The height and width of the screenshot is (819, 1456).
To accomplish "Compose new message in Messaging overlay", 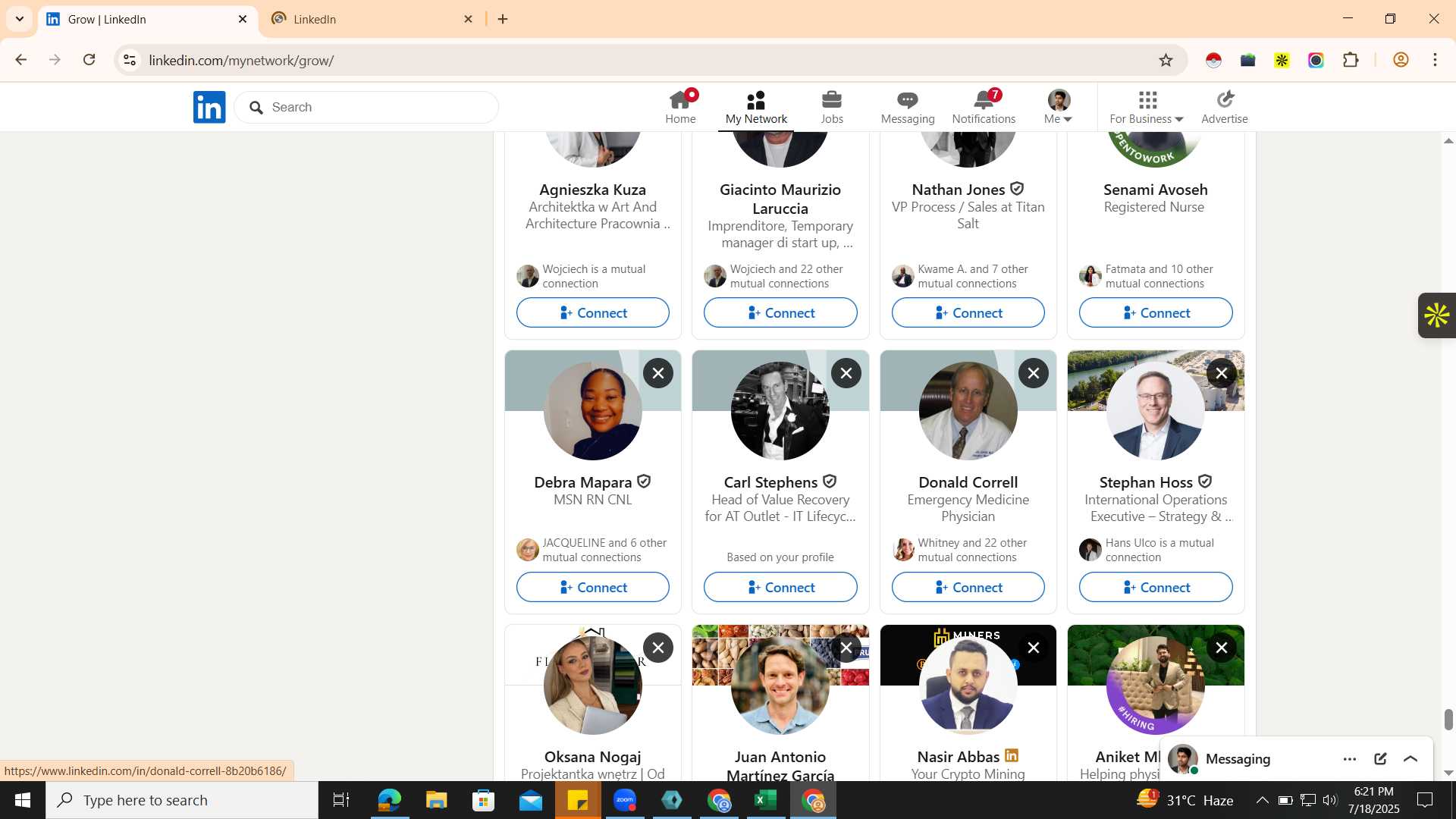I will coord(1380,758).
